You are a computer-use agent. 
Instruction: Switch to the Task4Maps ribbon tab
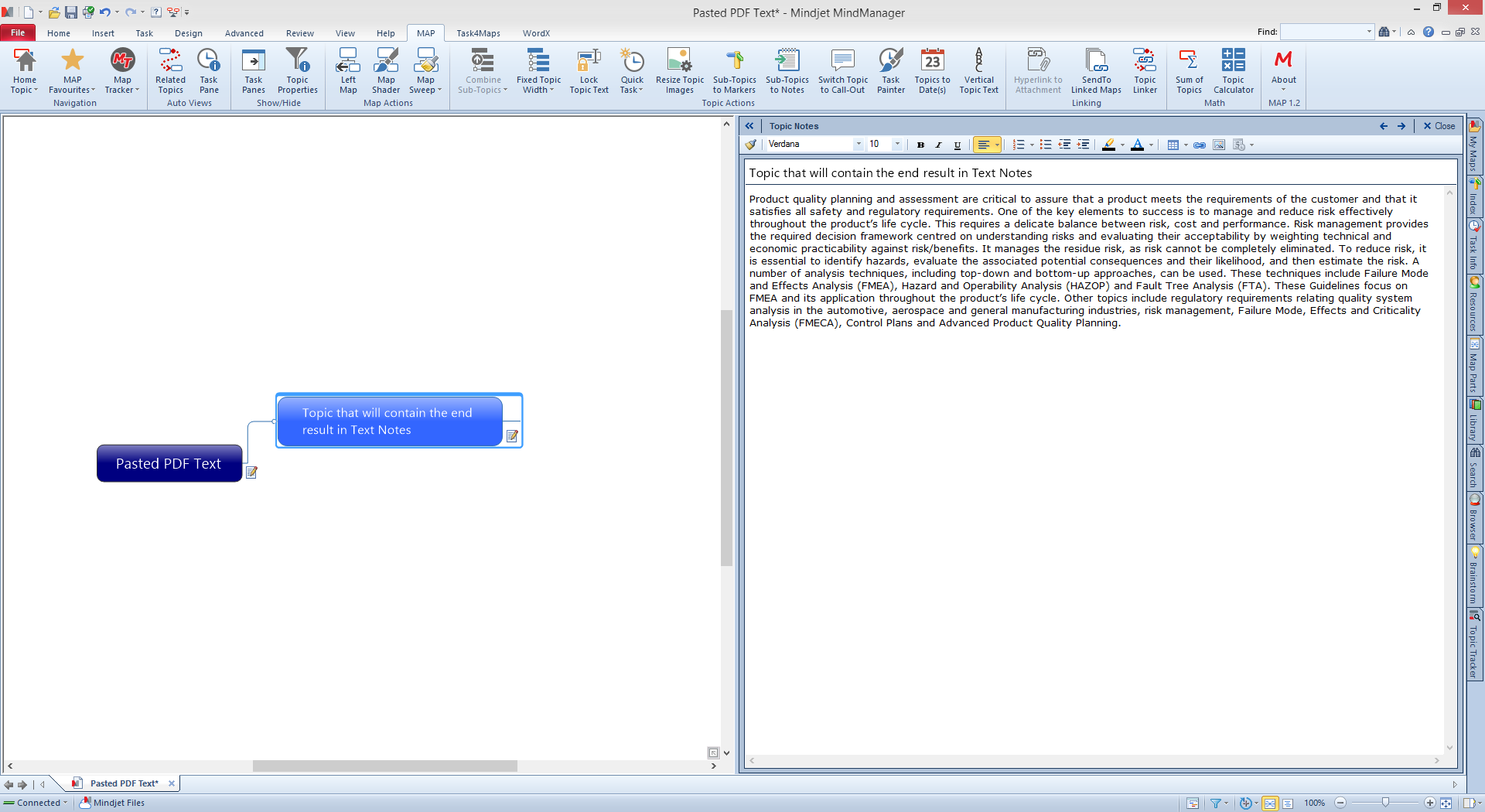(478, 33)
